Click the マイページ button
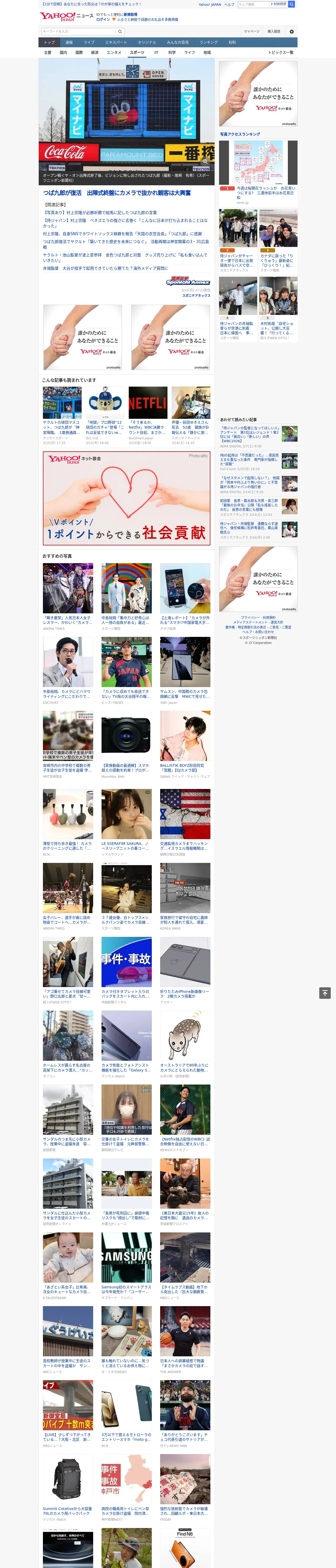 coord(252,32)
